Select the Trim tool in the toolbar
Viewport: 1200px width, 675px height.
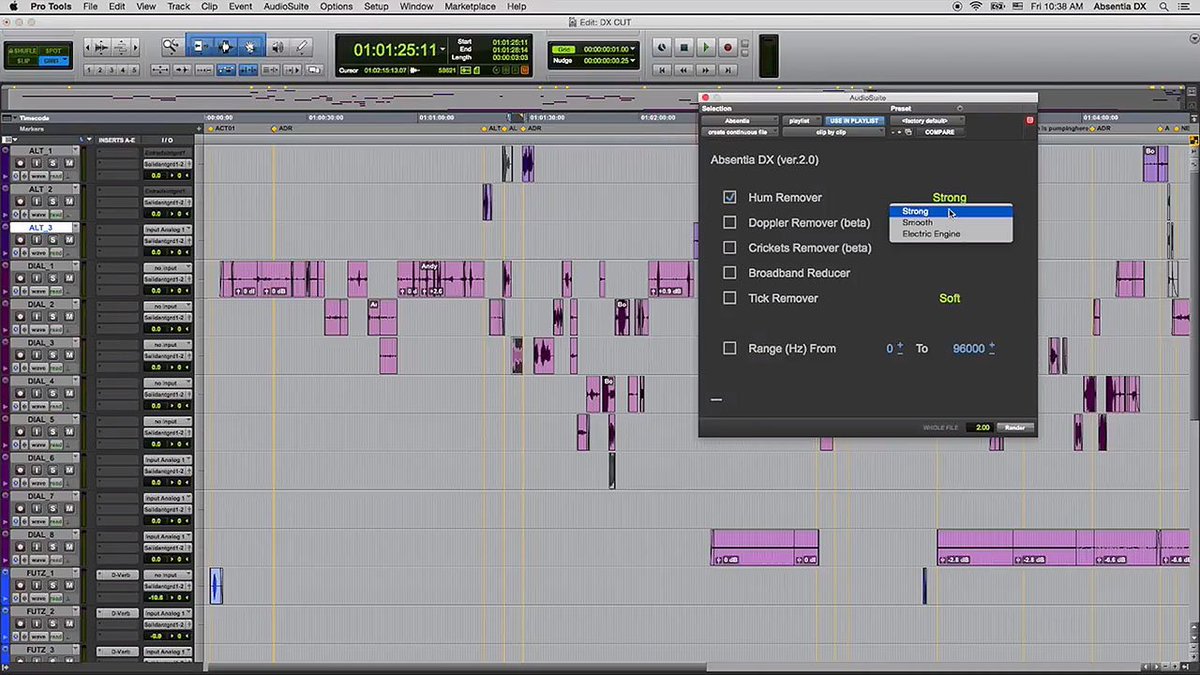click(200, 46)
